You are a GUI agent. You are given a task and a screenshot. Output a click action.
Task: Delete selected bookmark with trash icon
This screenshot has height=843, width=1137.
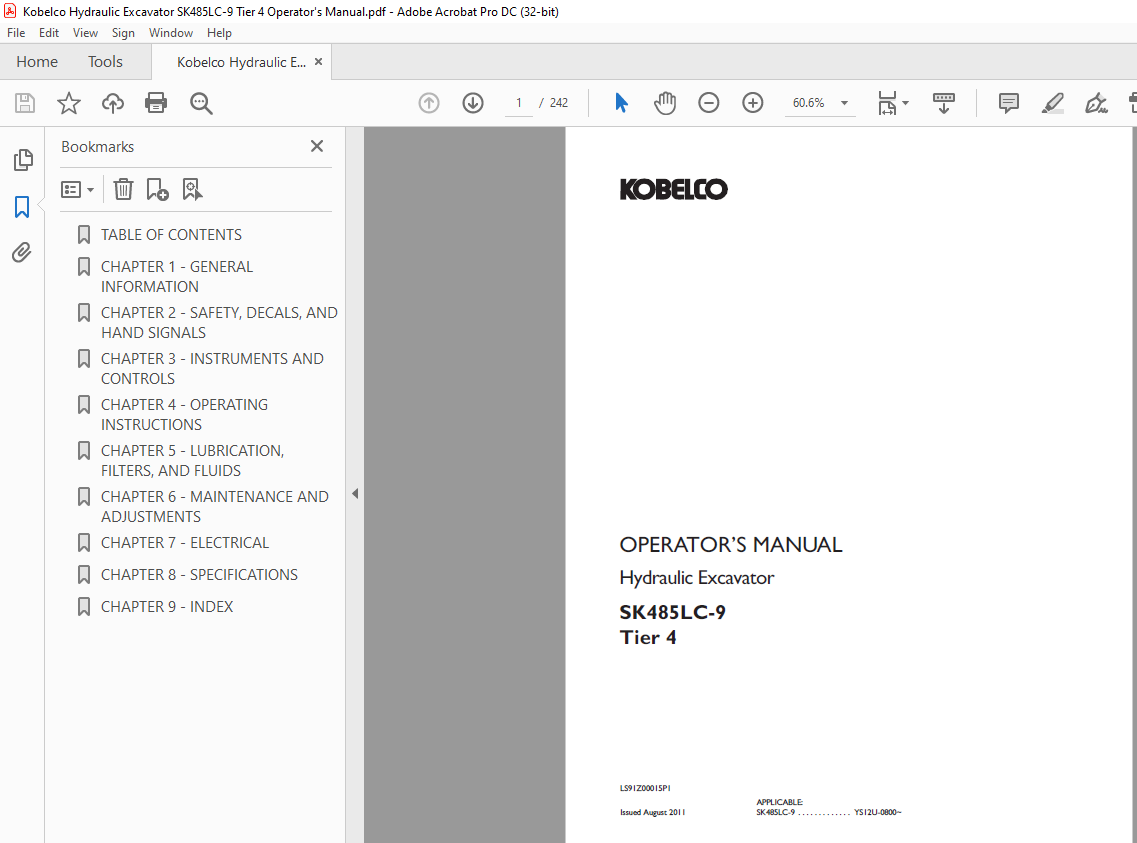123,189
